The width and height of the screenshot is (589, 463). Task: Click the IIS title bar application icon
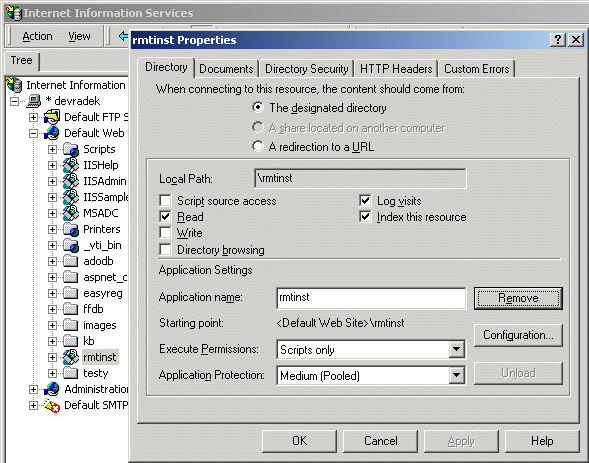tap(14, 13)
